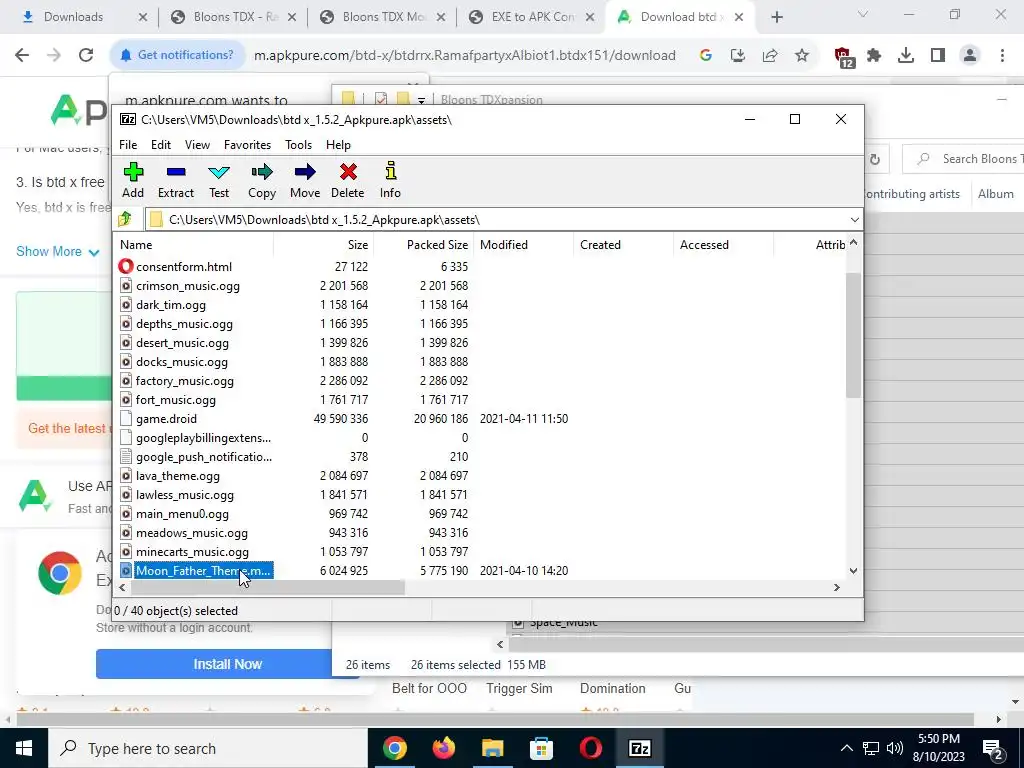Click the Move toolbar icon in 7-Zip
This screenshot has height=768, width=1024.
[x=305, y=172]
